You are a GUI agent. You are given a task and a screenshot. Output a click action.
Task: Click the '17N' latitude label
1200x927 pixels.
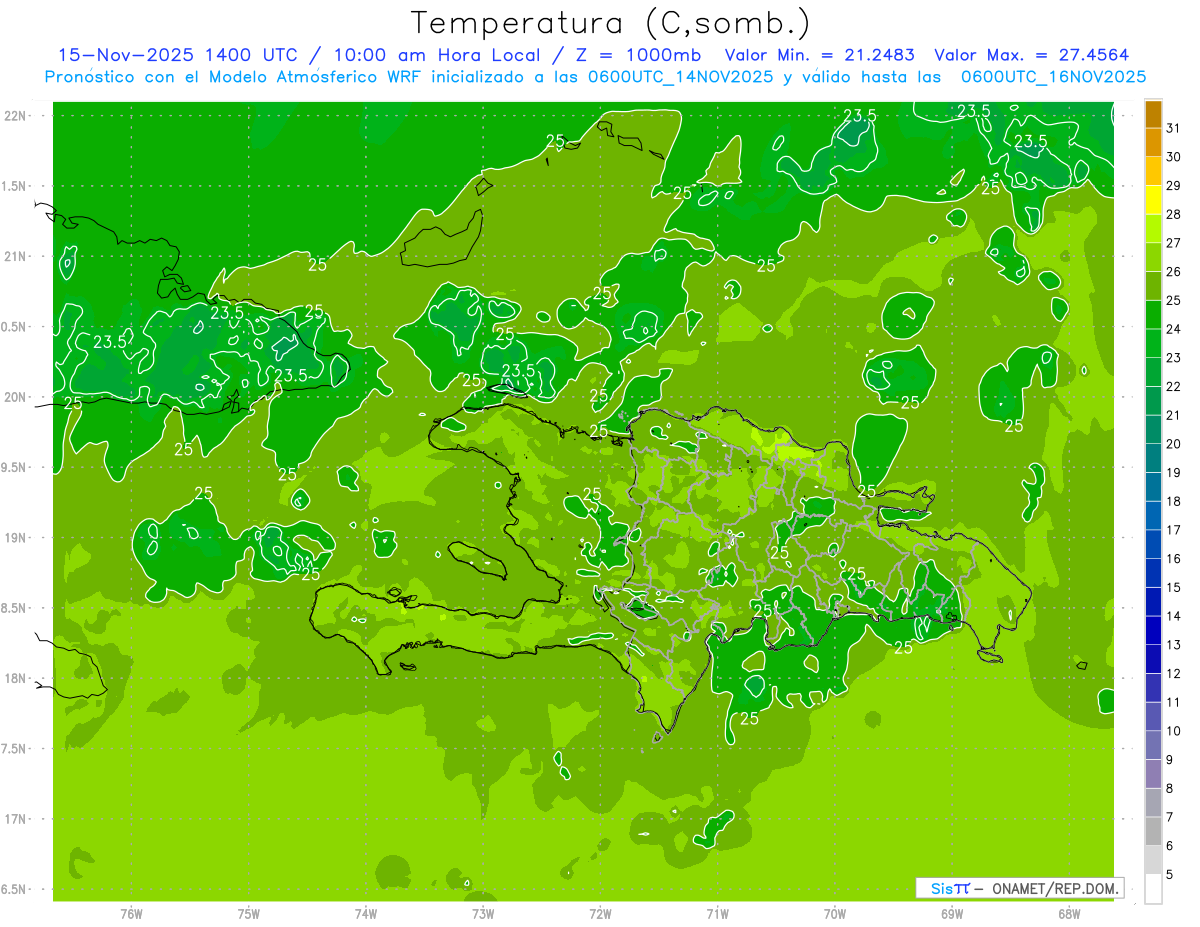click(x=15, y=819)
